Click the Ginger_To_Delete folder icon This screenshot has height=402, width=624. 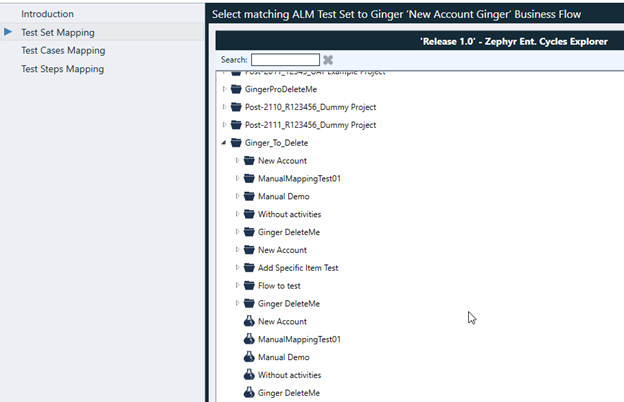click(x=236, y=143)
